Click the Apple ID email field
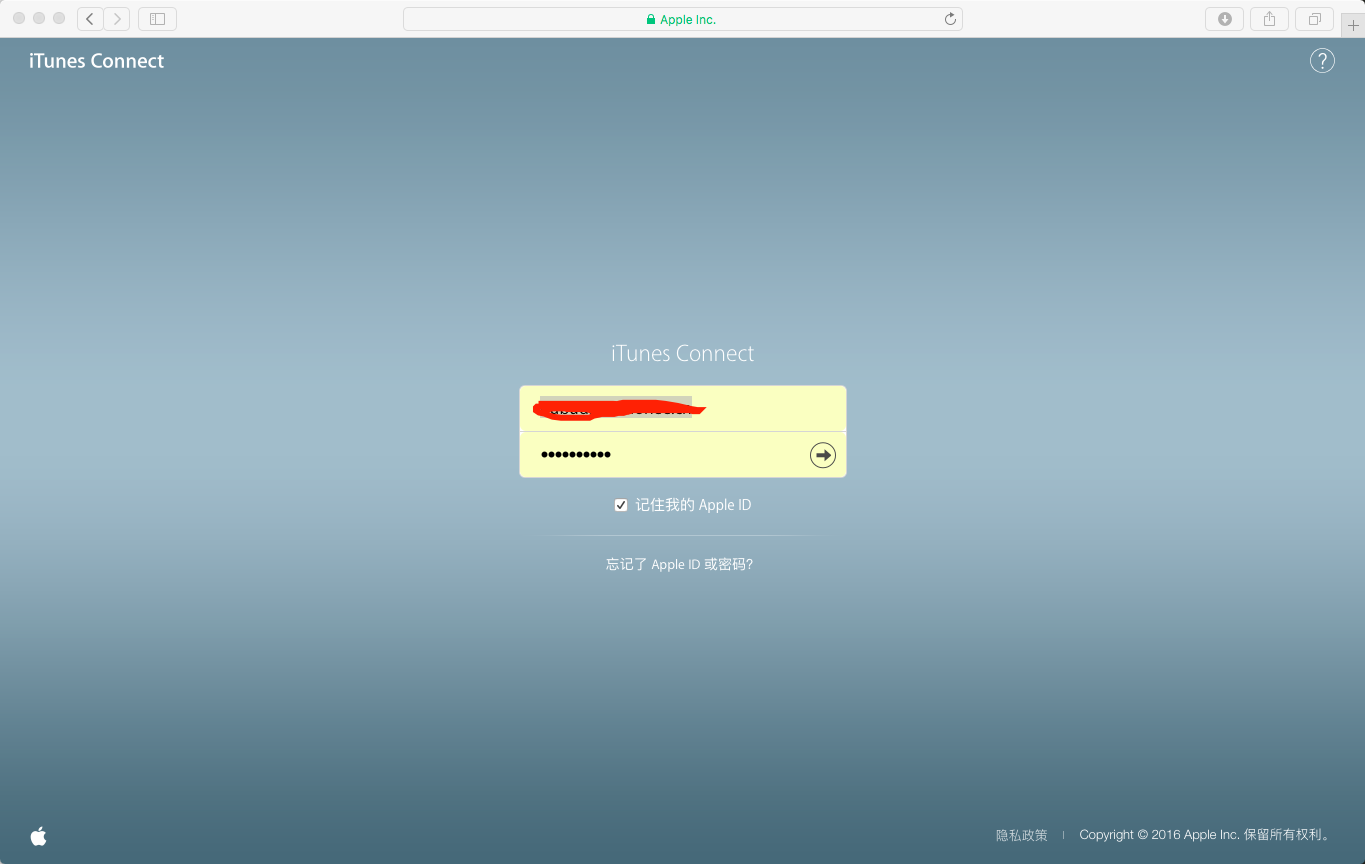The width and height of the screenshot is (1365, 864). click(683, 408)
